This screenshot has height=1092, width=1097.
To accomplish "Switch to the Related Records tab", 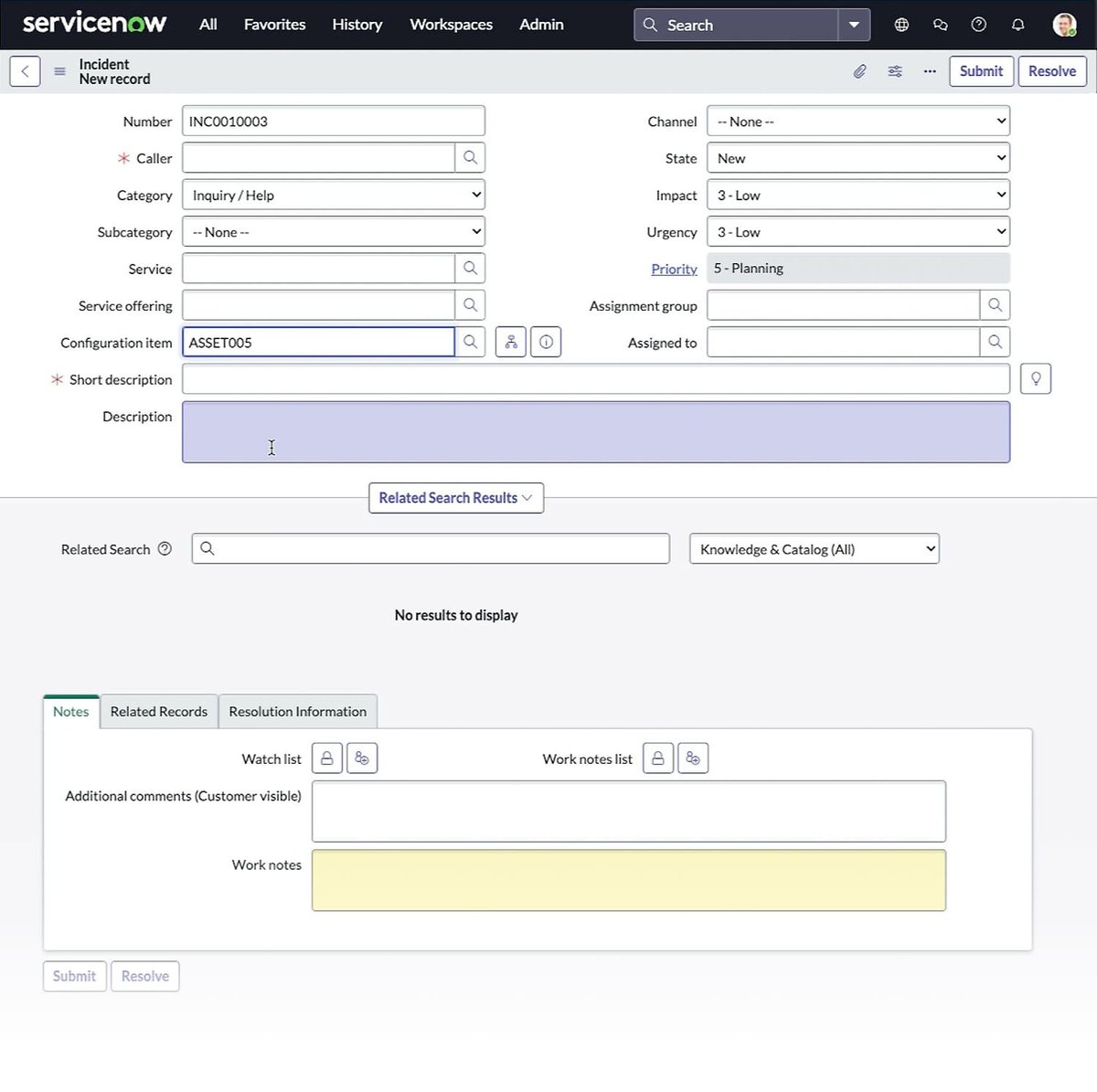I will 158,711.
